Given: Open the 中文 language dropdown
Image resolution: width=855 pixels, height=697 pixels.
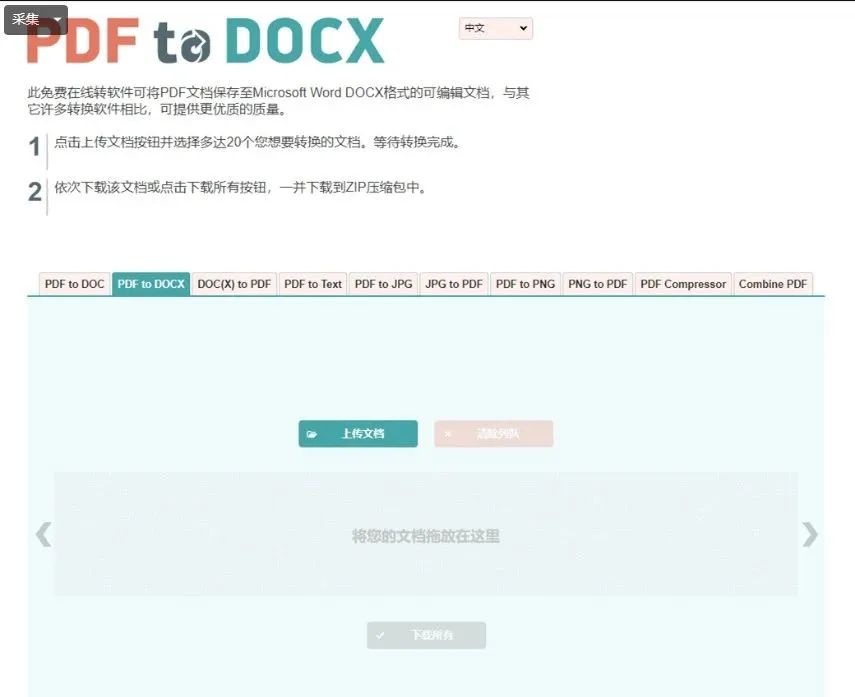Looking at the screenshot, I should 495,28.
